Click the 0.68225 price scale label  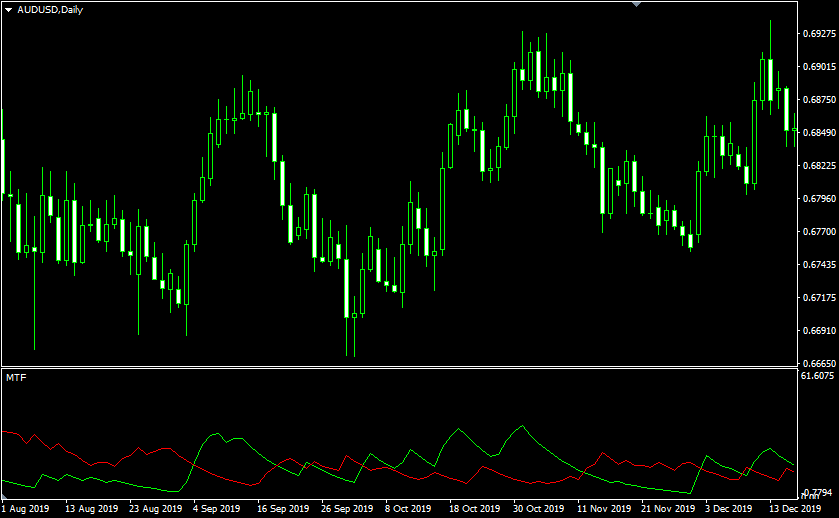[x=818, y=166]
